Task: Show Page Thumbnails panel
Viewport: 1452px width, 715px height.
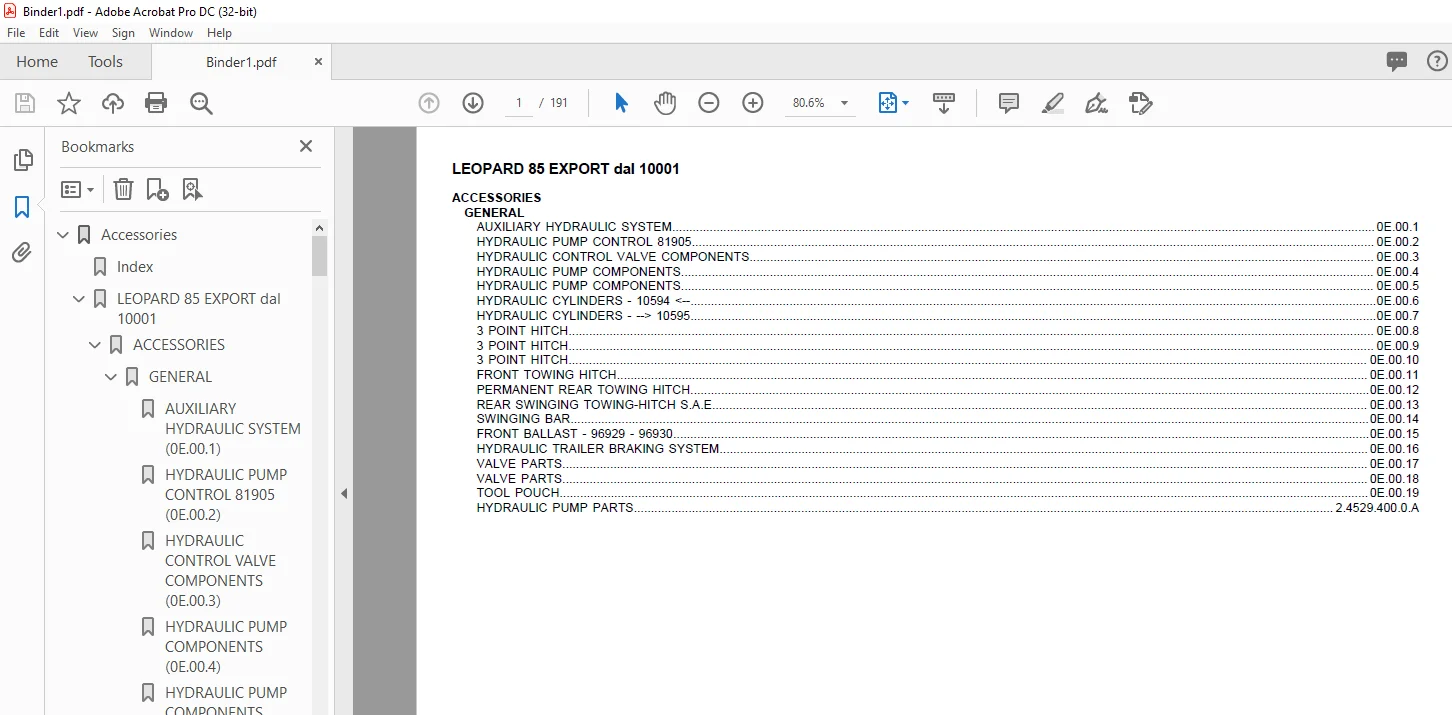Action: coord(22,160)
